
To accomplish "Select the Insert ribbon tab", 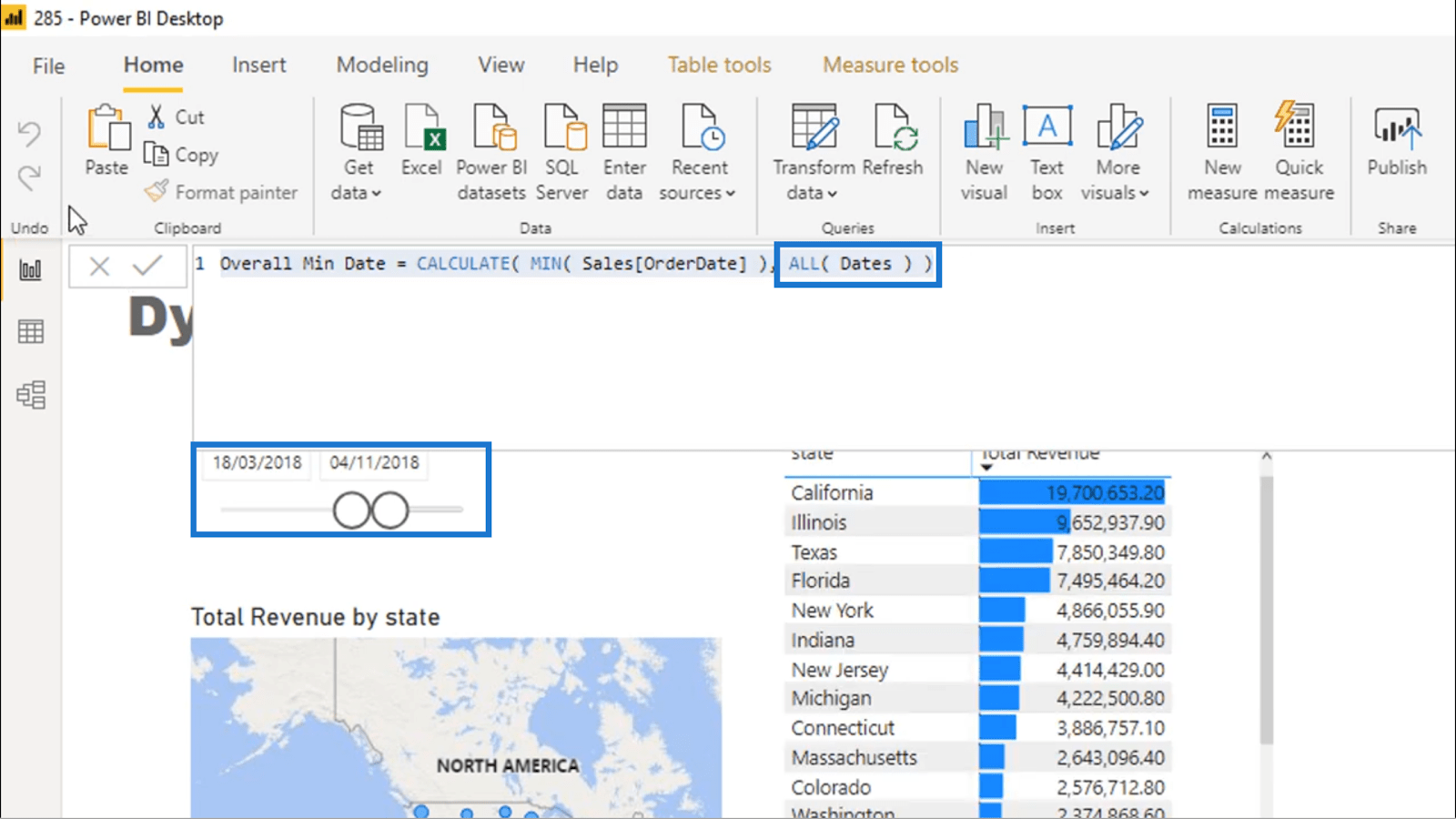I will 258,66.
